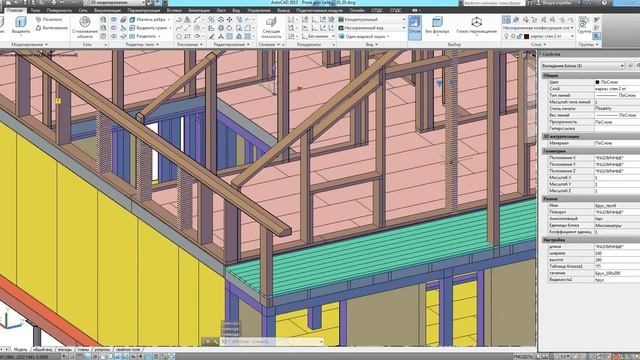Screen dimensions: 640x360
Task: Open the Вставка ribbon tab
Action: click(x=174, y=10)
